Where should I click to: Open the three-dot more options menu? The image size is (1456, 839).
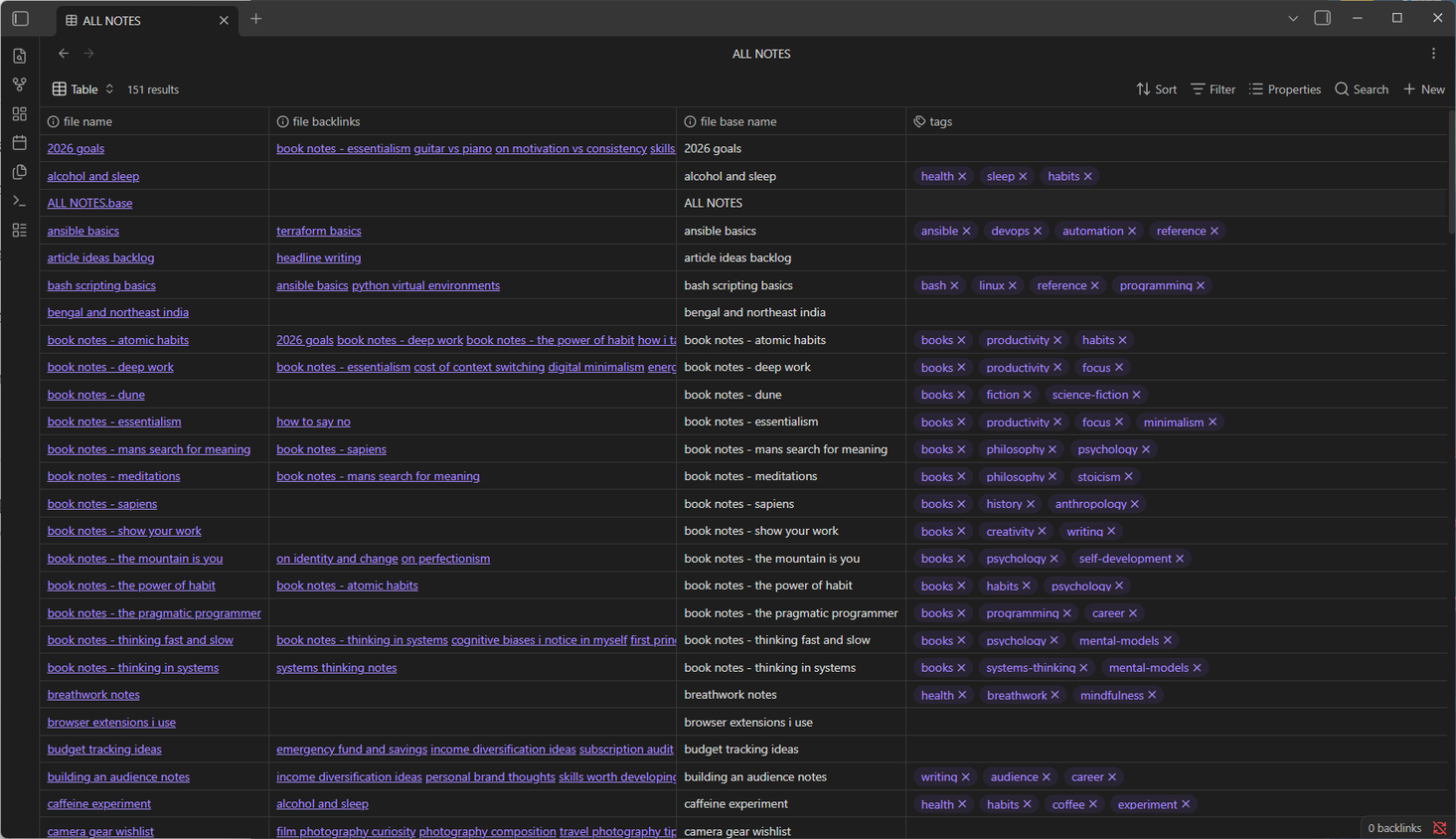pyautogui.click(x=1433, y=54)
